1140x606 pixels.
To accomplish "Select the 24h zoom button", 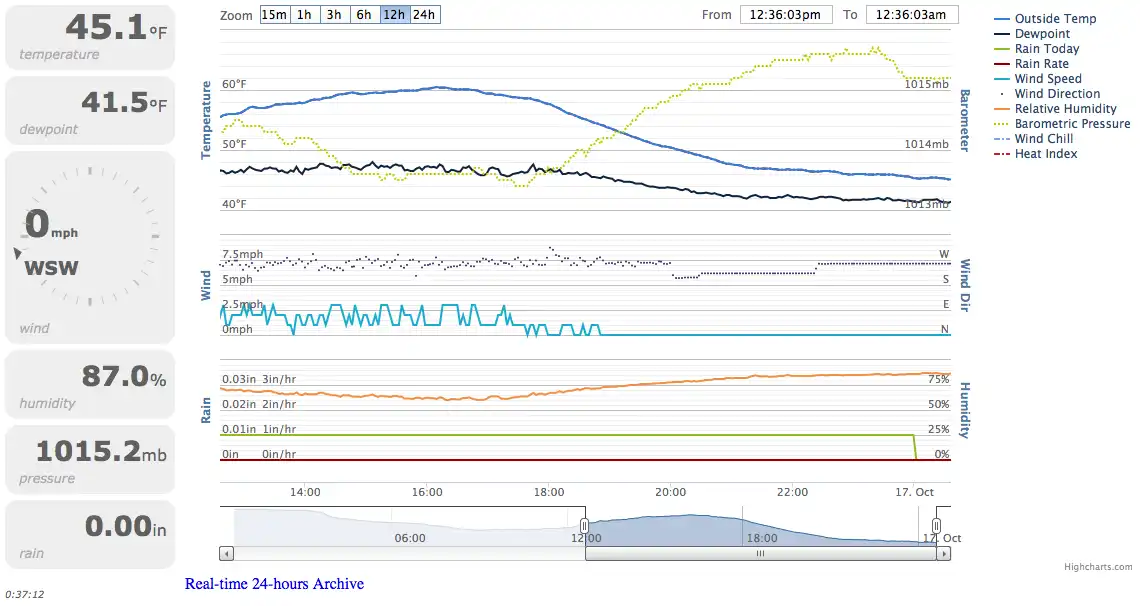I will click(425, 15).
